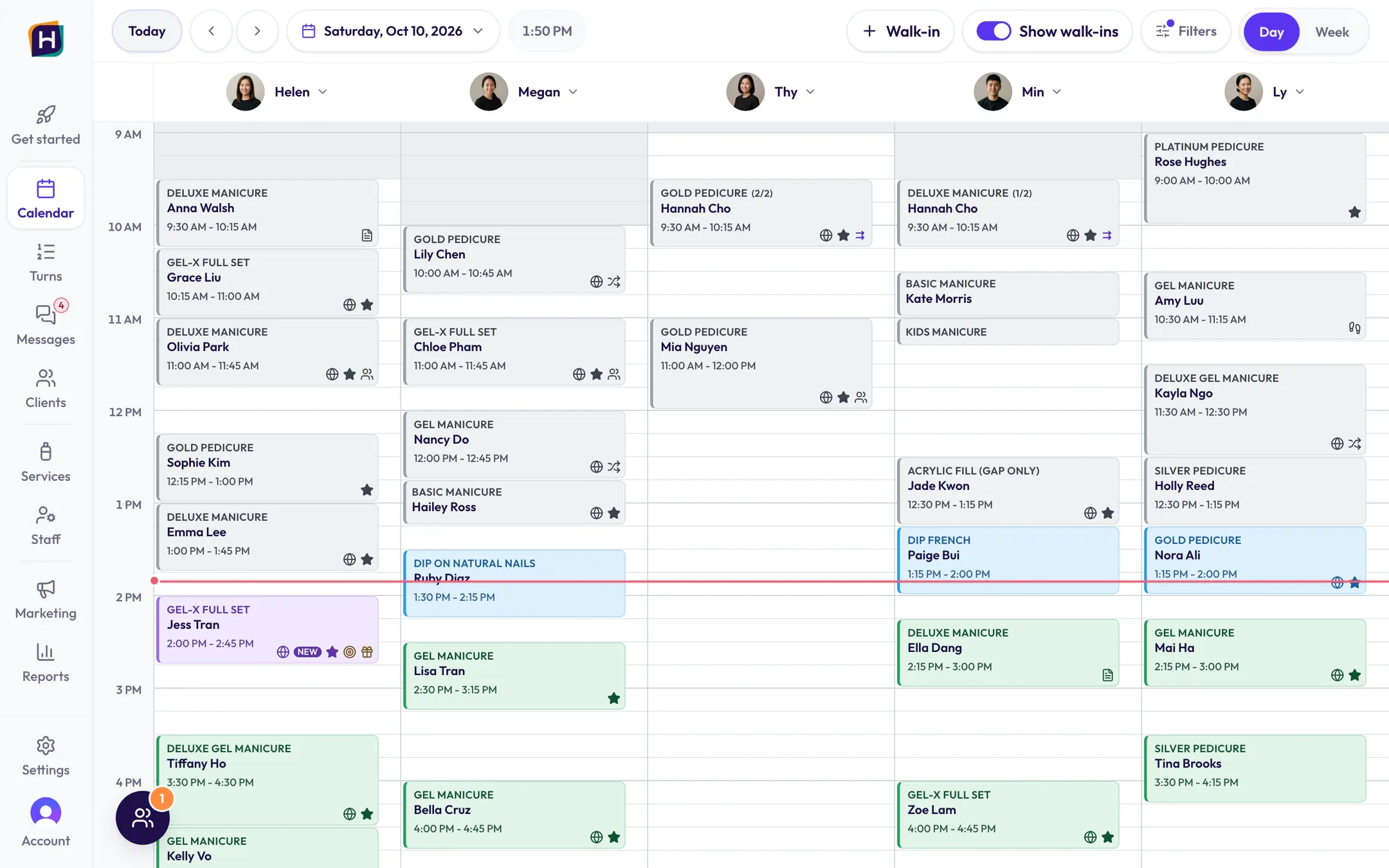Click star icon on Rose Hughes appointment
The image size is (1389, 868).
click(x=1354, y=212)
